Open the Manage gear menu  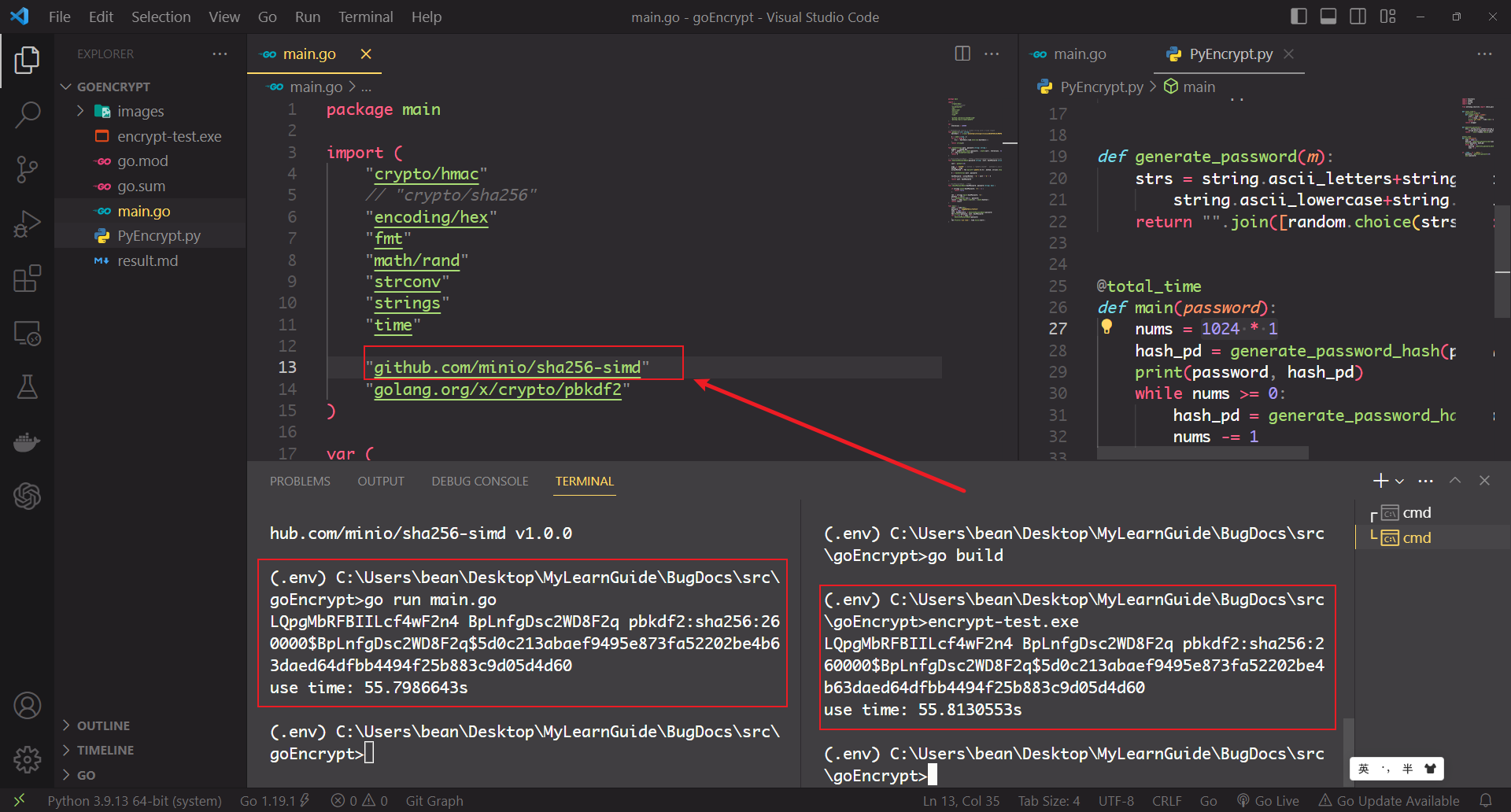click(x=27, y=759)
